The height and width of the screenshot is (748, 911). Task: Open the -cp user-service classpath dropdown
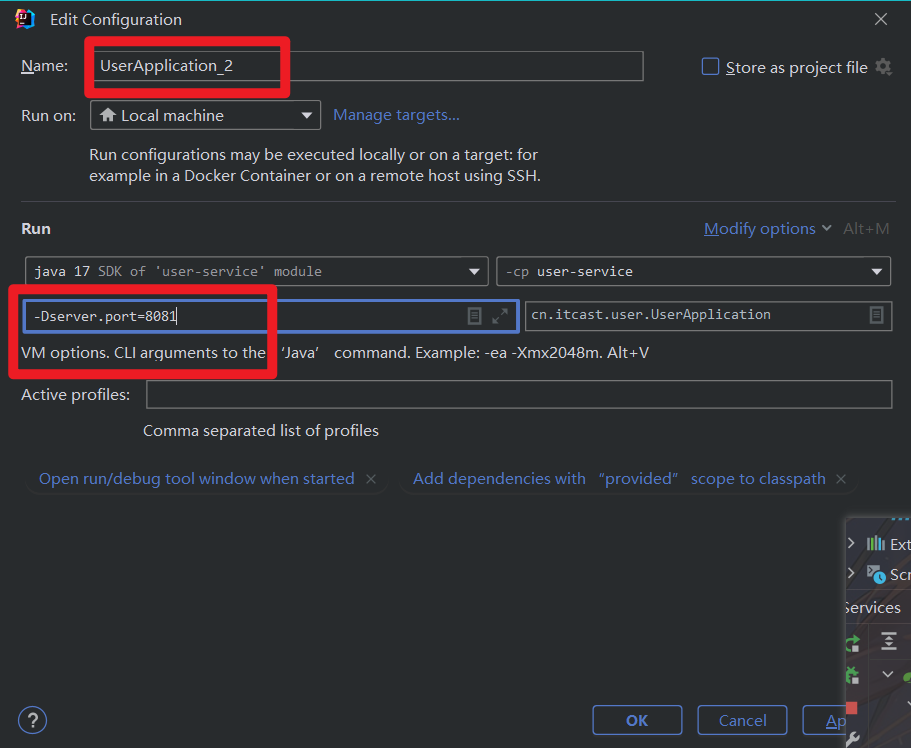click(x=692, y=271)
